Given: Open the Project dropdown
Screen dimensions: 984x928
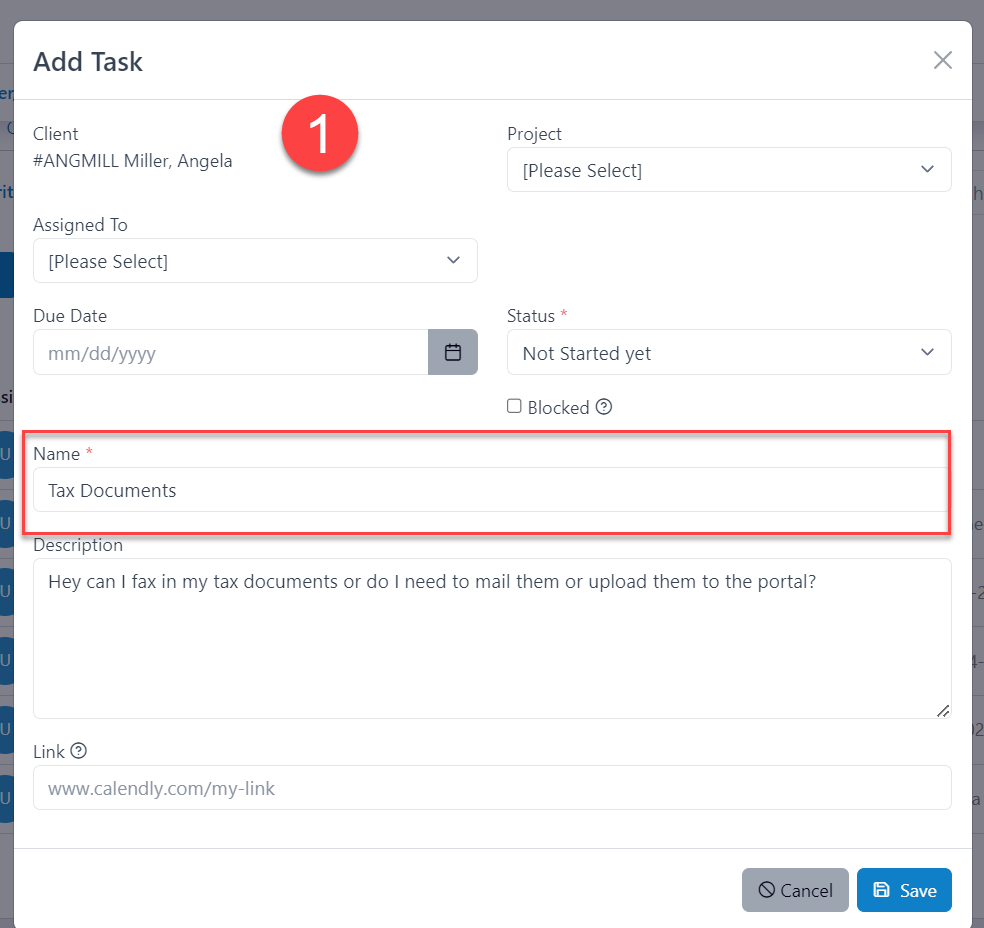Looking at the screenshot, I should 729,169.
